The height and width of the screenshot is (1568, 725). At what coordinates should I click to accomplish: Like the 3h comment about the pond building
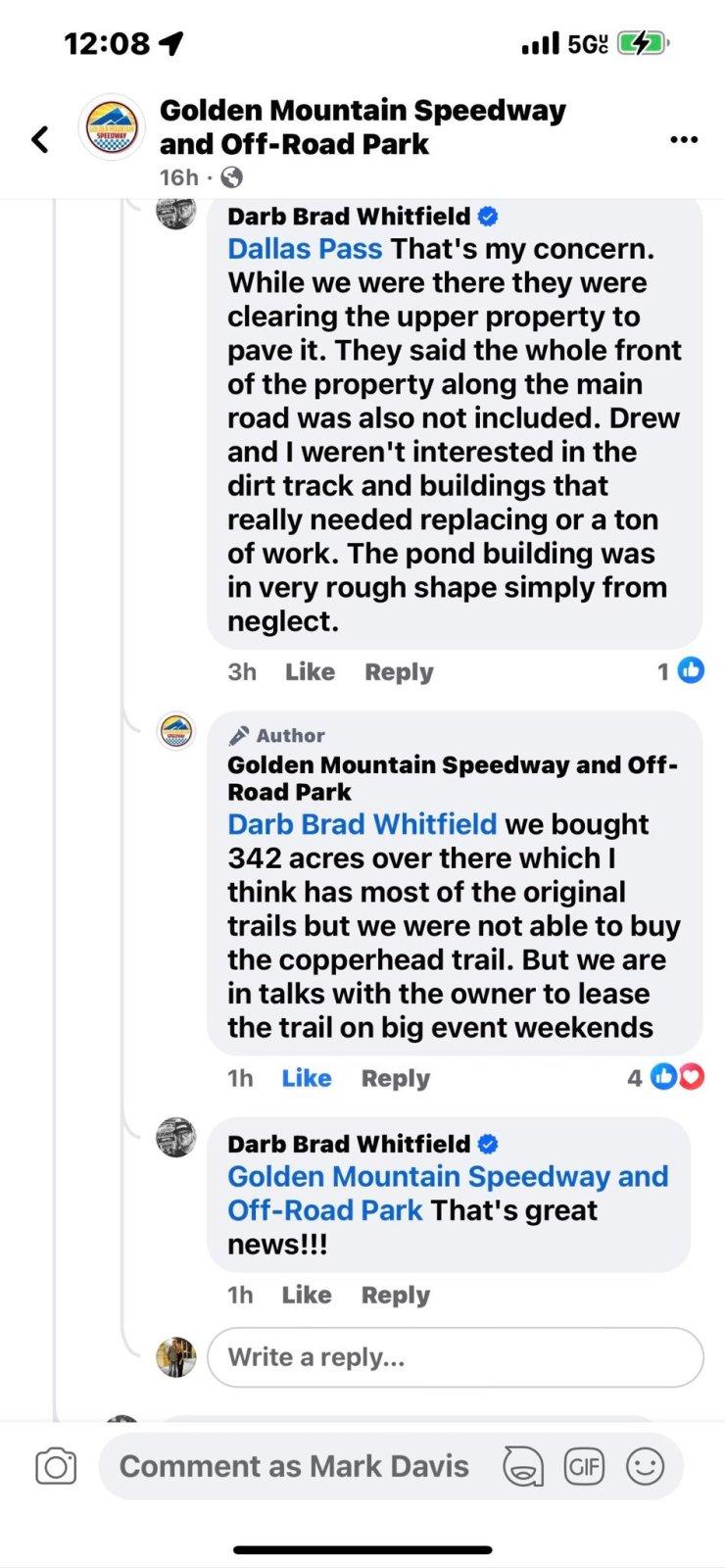310,671
